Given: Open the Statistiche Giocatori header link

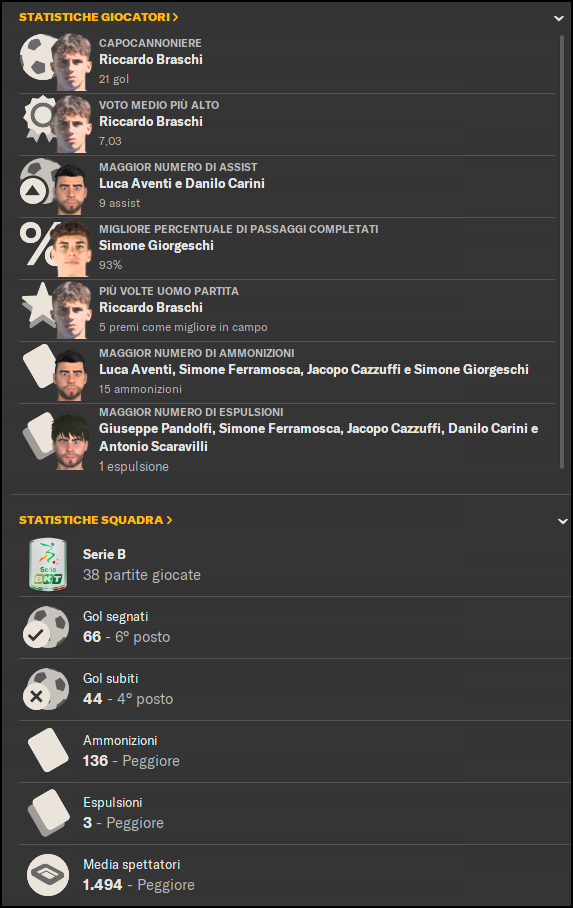Looking at the screenshot, I should [x=98, y=17].
